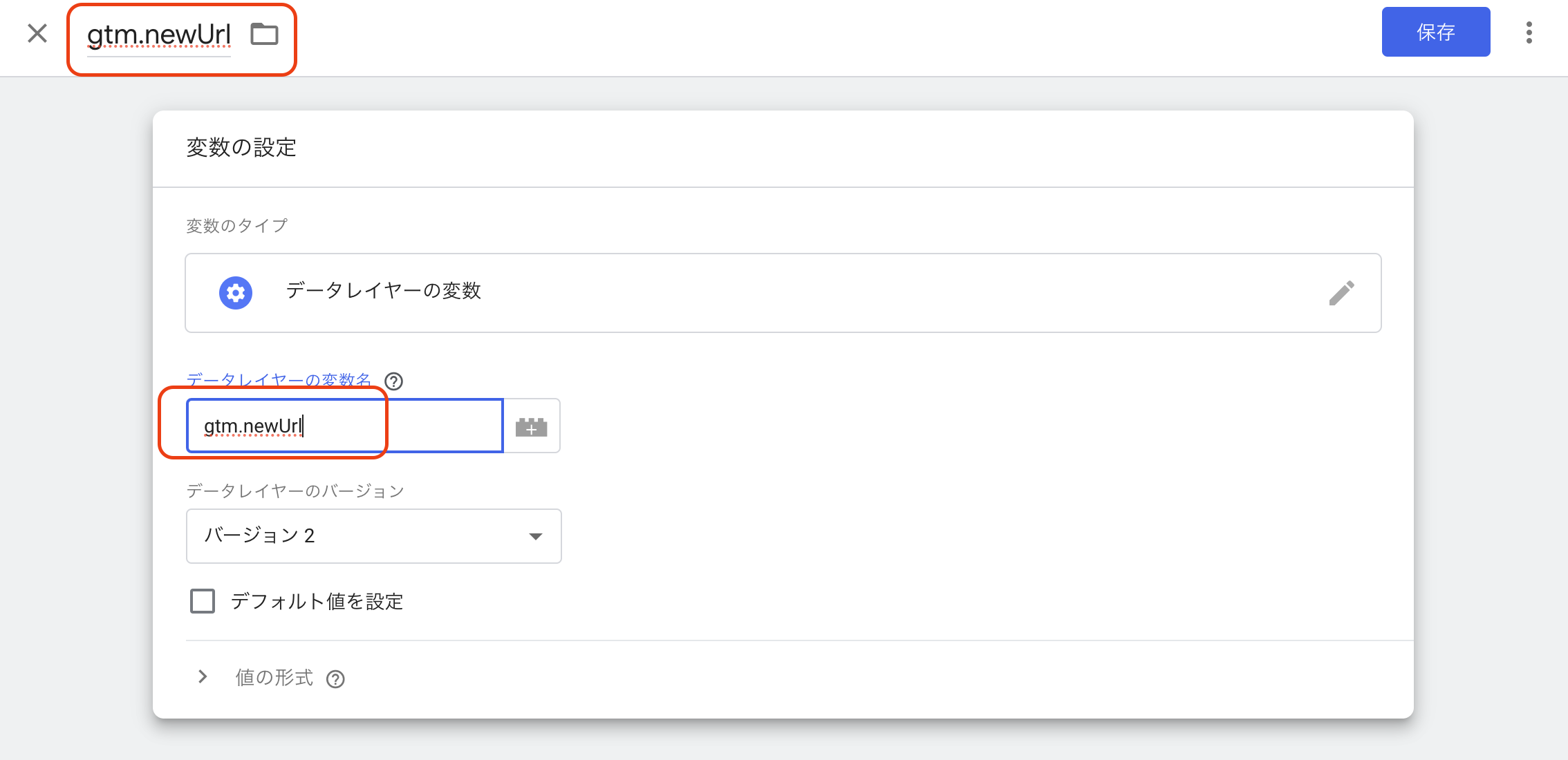The width and height of the screenshot is (1568, 760).
Task: Click the dropdown arrow in version selector
Action: coord(535,537)
